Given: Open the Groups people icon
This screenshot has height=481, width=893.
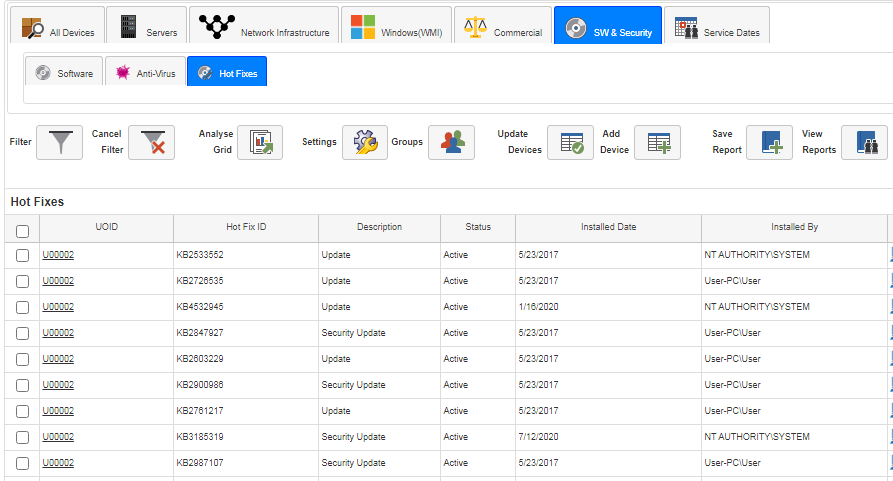Looking at the screenshot, I should pos(452,142).
